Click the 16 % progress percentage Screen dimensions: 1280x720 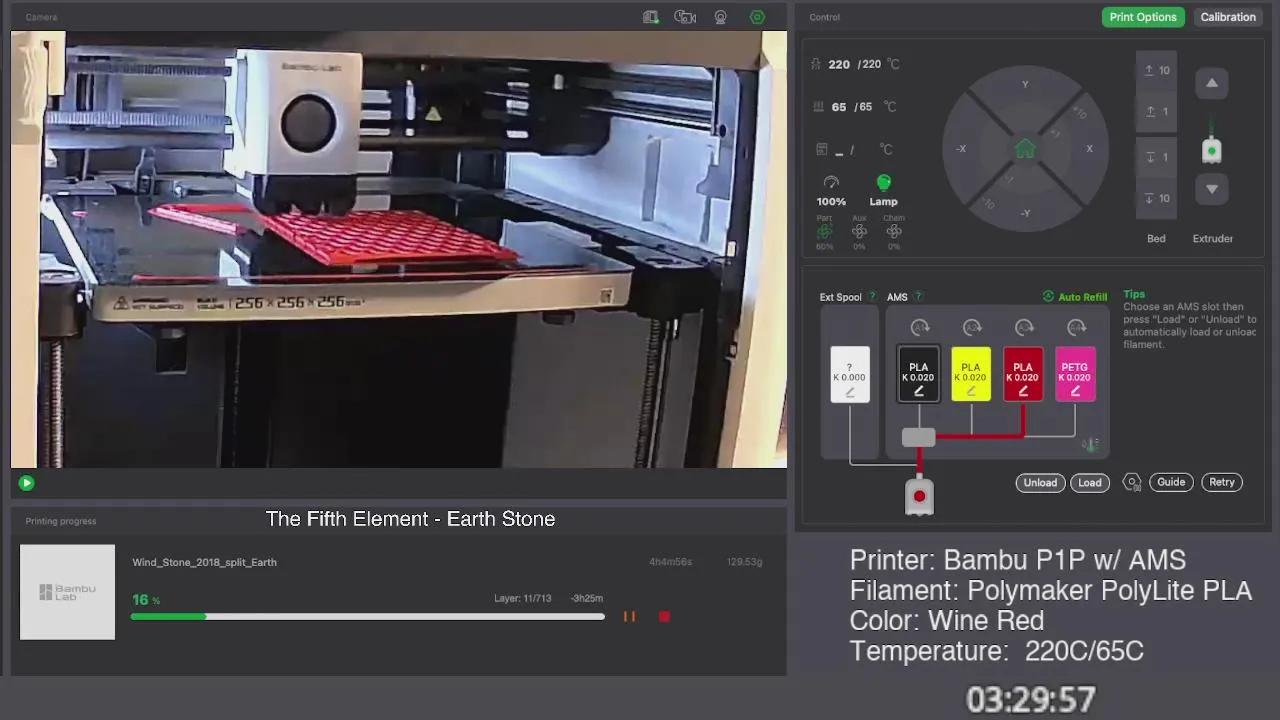(x=146, y=600)
